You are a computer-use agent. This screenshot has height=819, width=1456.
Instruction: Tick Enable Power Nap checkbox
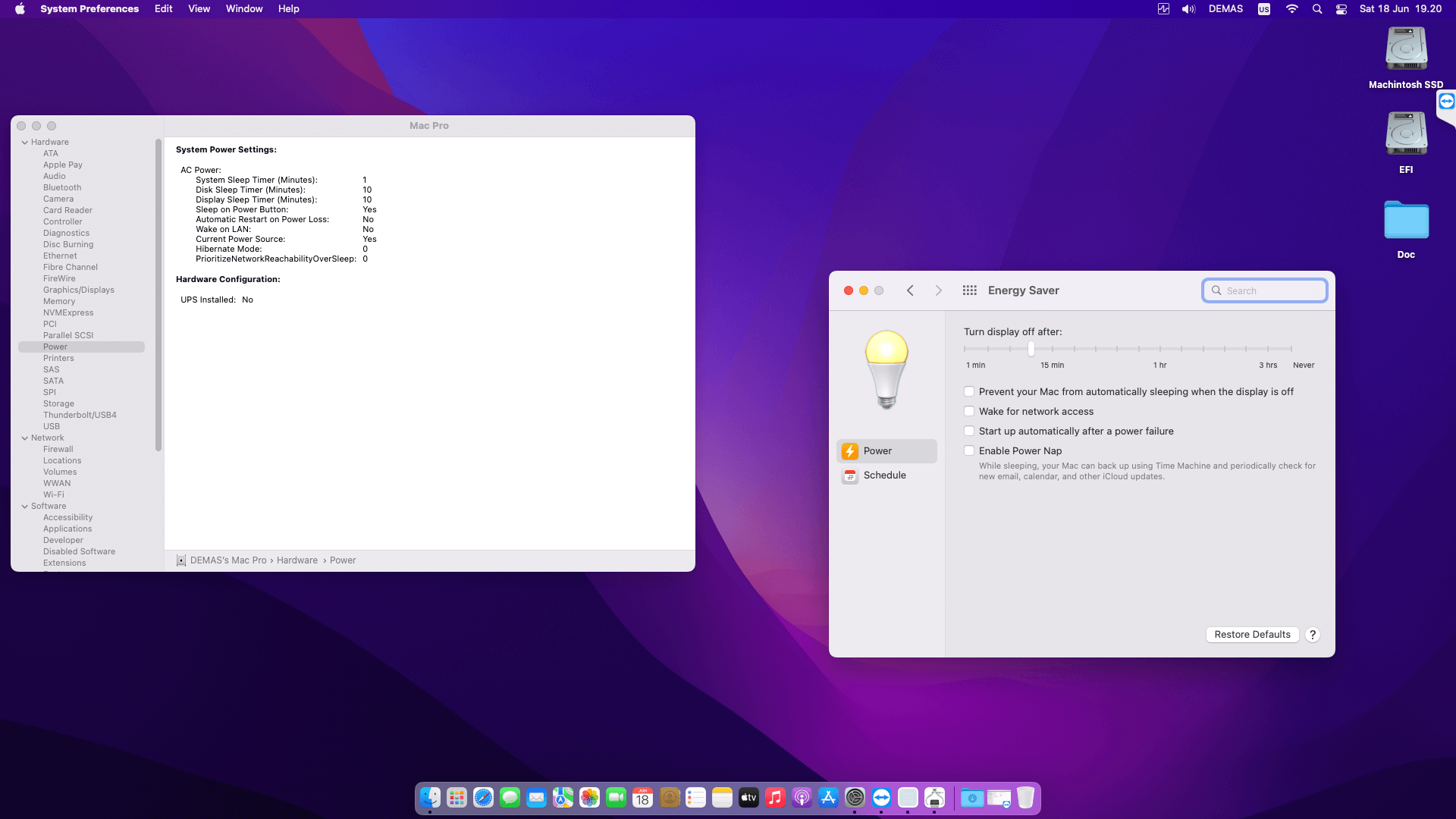click(x=969, y=451)
